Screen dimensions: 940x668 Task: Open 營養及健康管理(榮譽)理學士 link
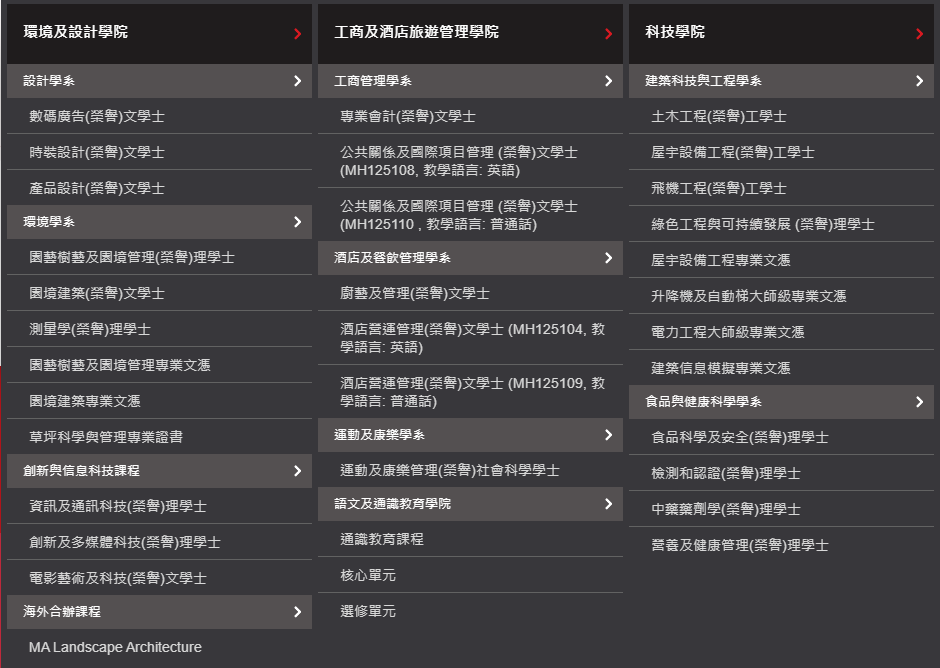point(739,546)
